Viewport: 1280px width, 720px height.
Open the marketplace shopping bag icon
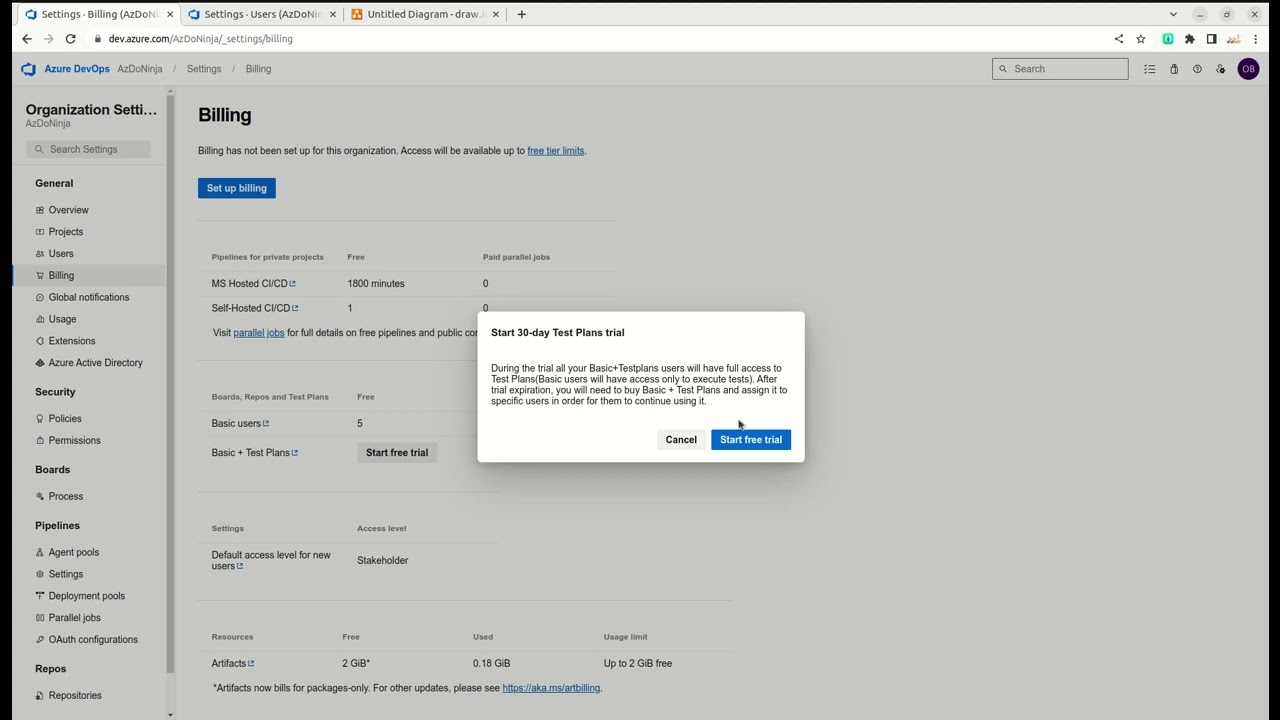pyautogui.click(x=1174, y=69)
